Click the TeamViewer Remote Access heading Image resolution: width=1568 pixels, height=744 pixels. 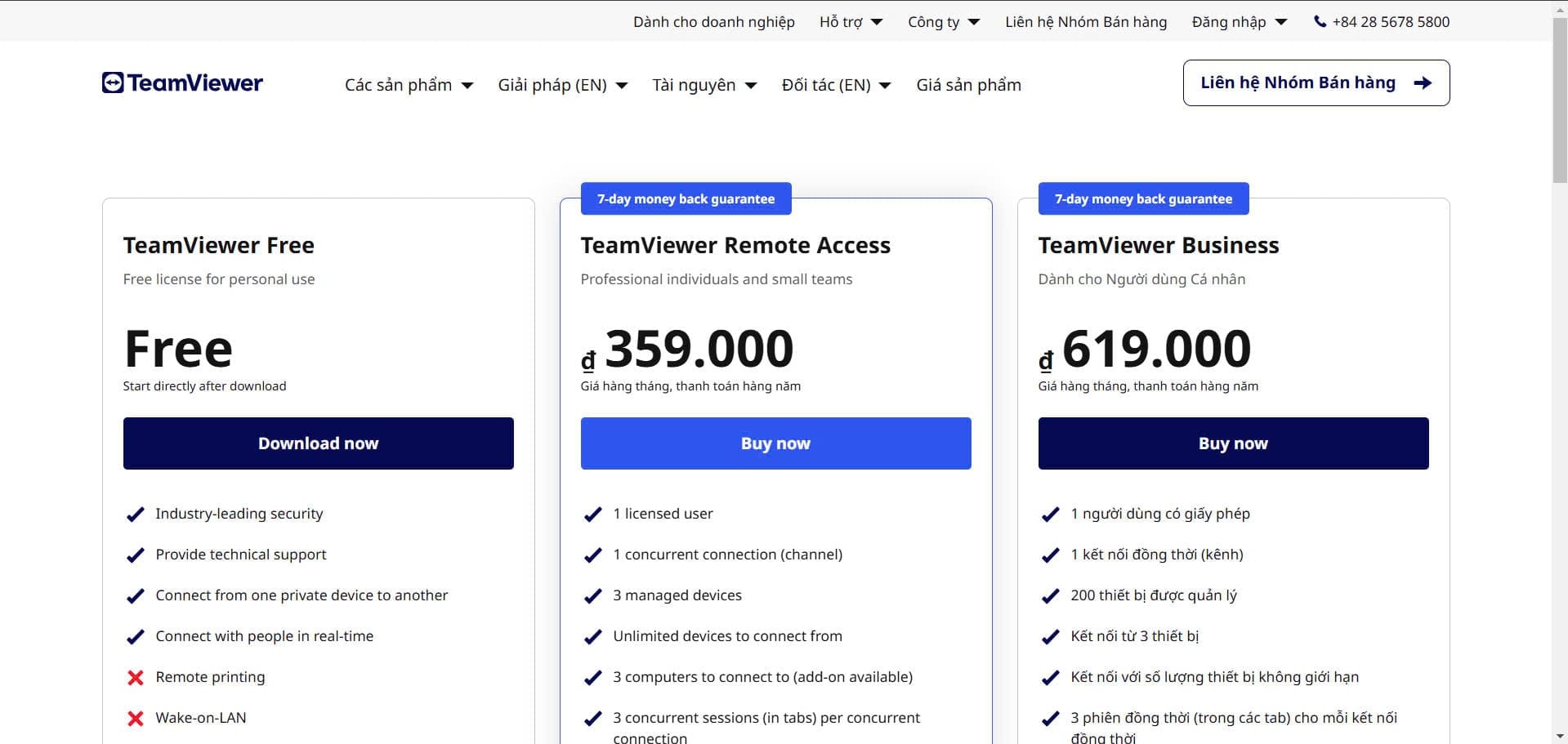735,245
